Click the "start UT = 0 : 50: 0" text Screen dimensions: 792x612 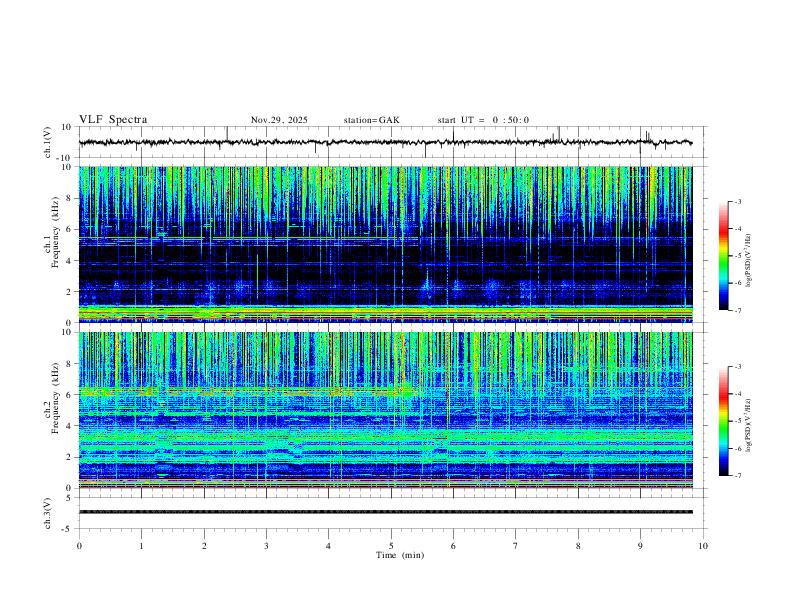(x=483, y=120)
